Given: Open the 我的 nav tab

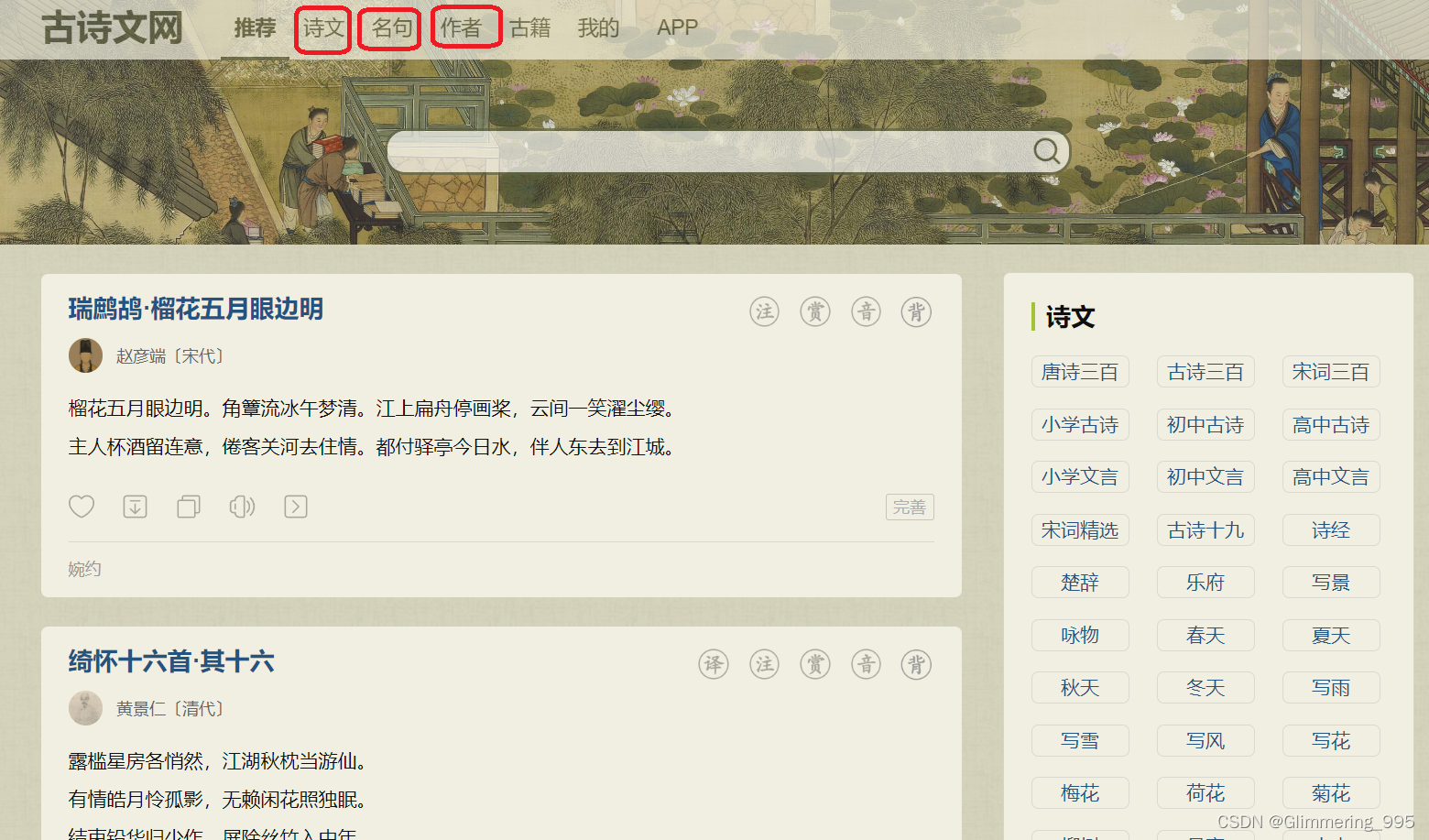Looking at the screenshot, I should [598, 28].
